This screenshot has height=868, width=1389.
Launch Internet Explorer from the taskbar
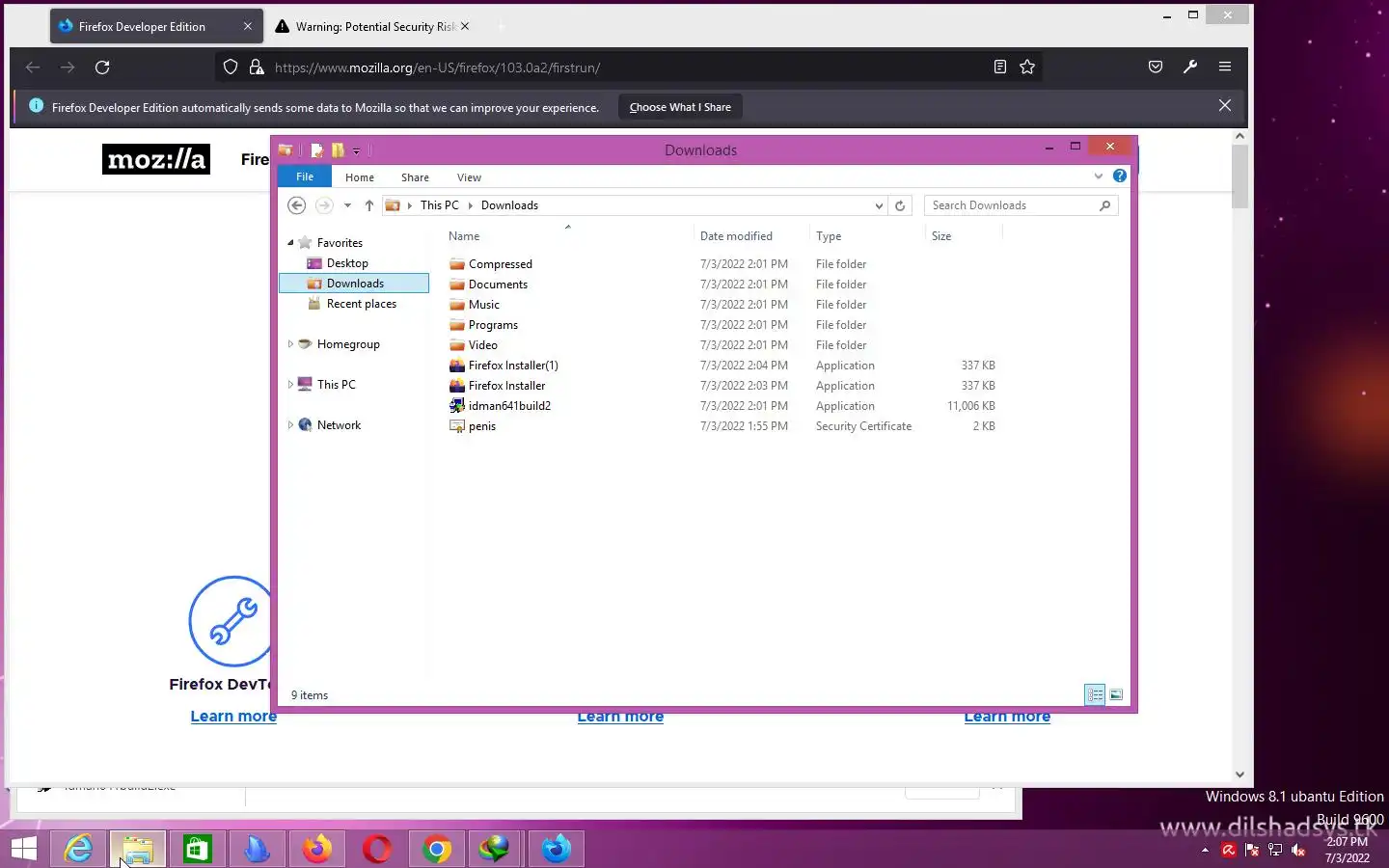[x=78, y=849]
